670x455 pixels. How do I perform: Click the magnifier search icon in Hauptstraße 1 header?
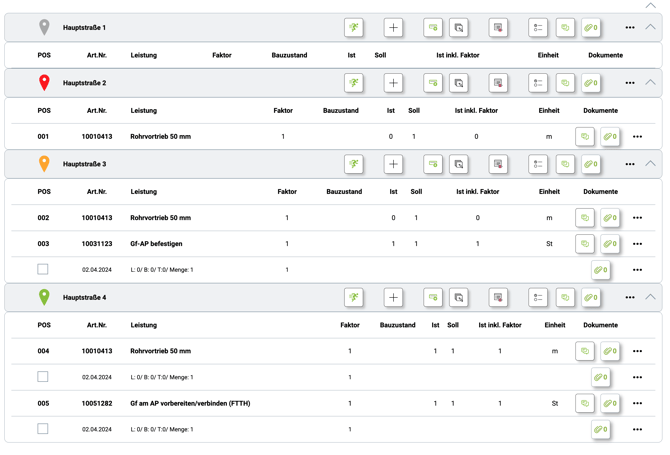pyautogui.click(x=458, y=28)
